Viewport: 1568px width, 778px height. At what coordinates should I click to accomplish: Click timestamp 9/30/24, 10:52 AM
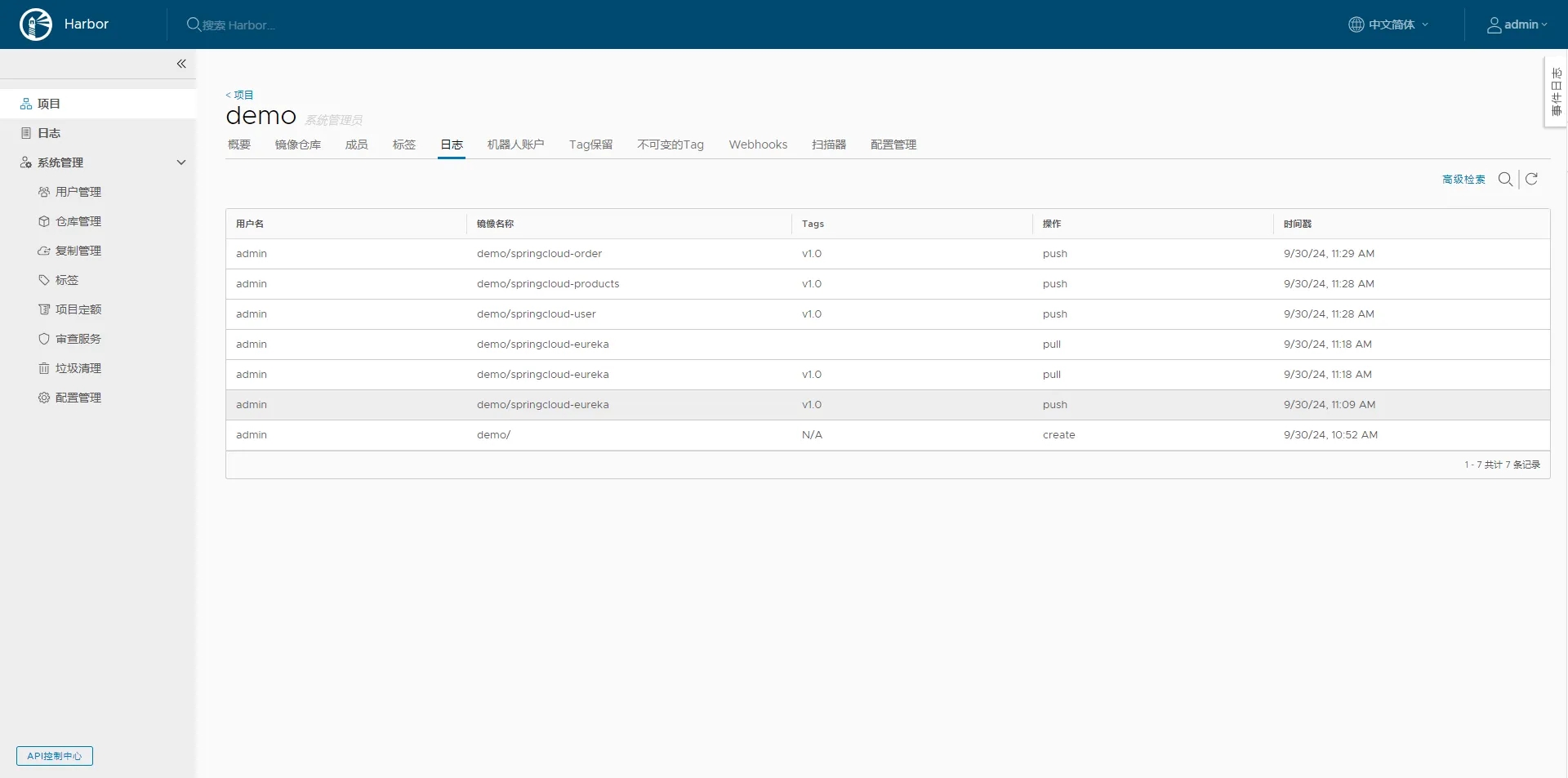(x=1330, y=435)
